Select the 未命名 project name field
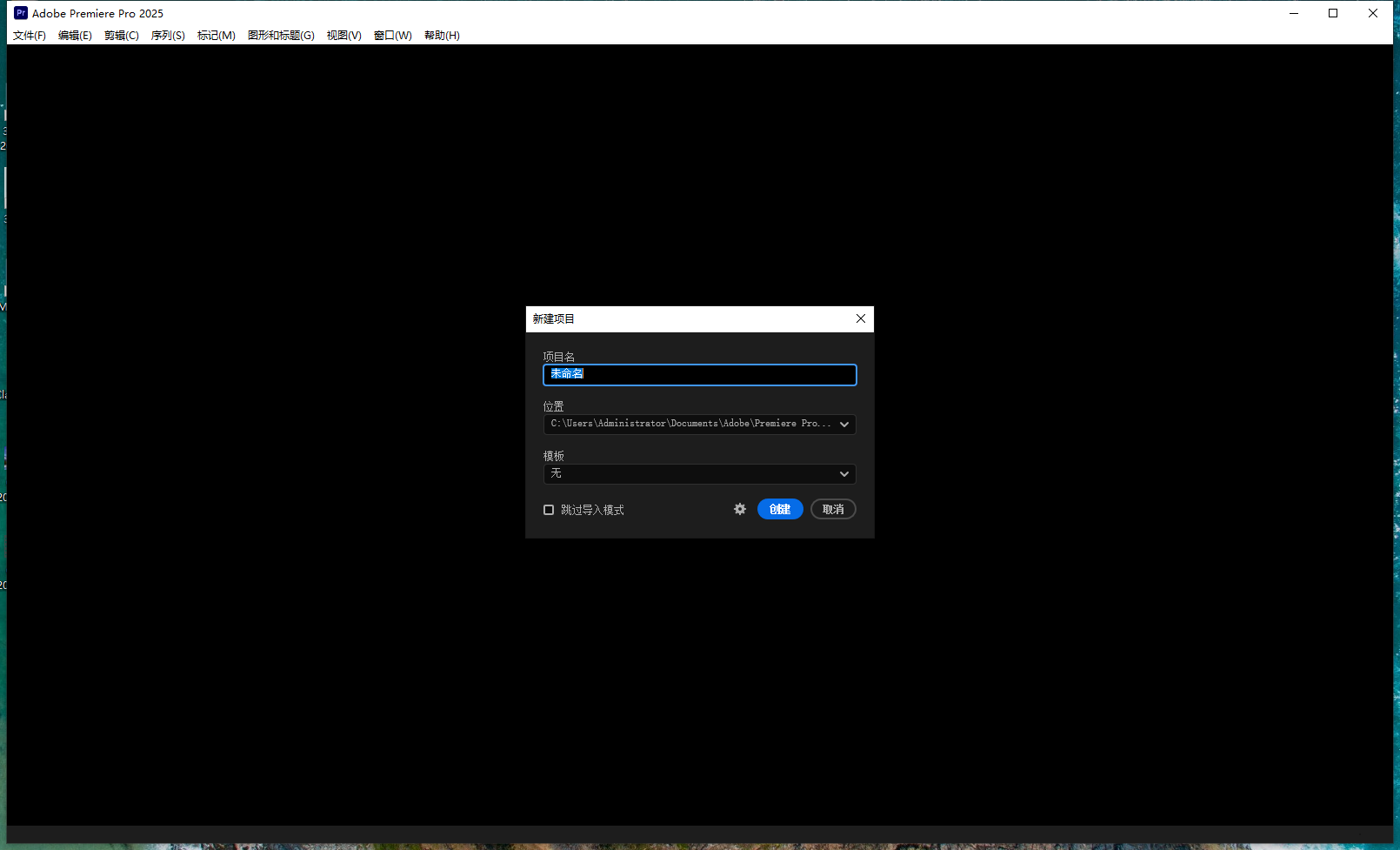 click(699, 374)
